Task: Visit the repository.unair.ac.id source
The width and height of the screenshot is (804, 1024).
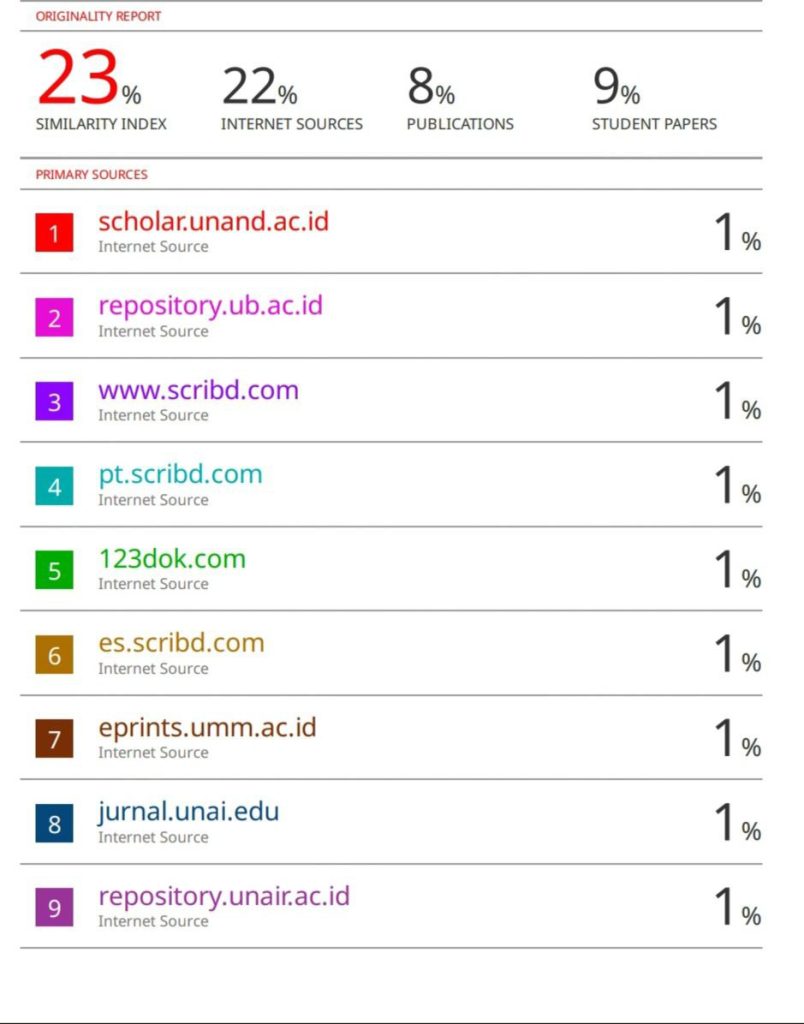Action: click(x=224, y=896)
